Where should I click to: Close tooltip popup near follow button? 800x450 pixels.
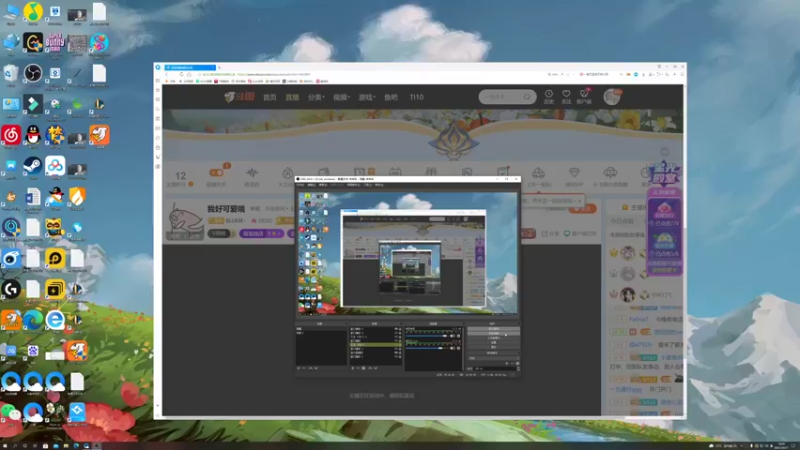pyautogui.click(x=579, y=201)
